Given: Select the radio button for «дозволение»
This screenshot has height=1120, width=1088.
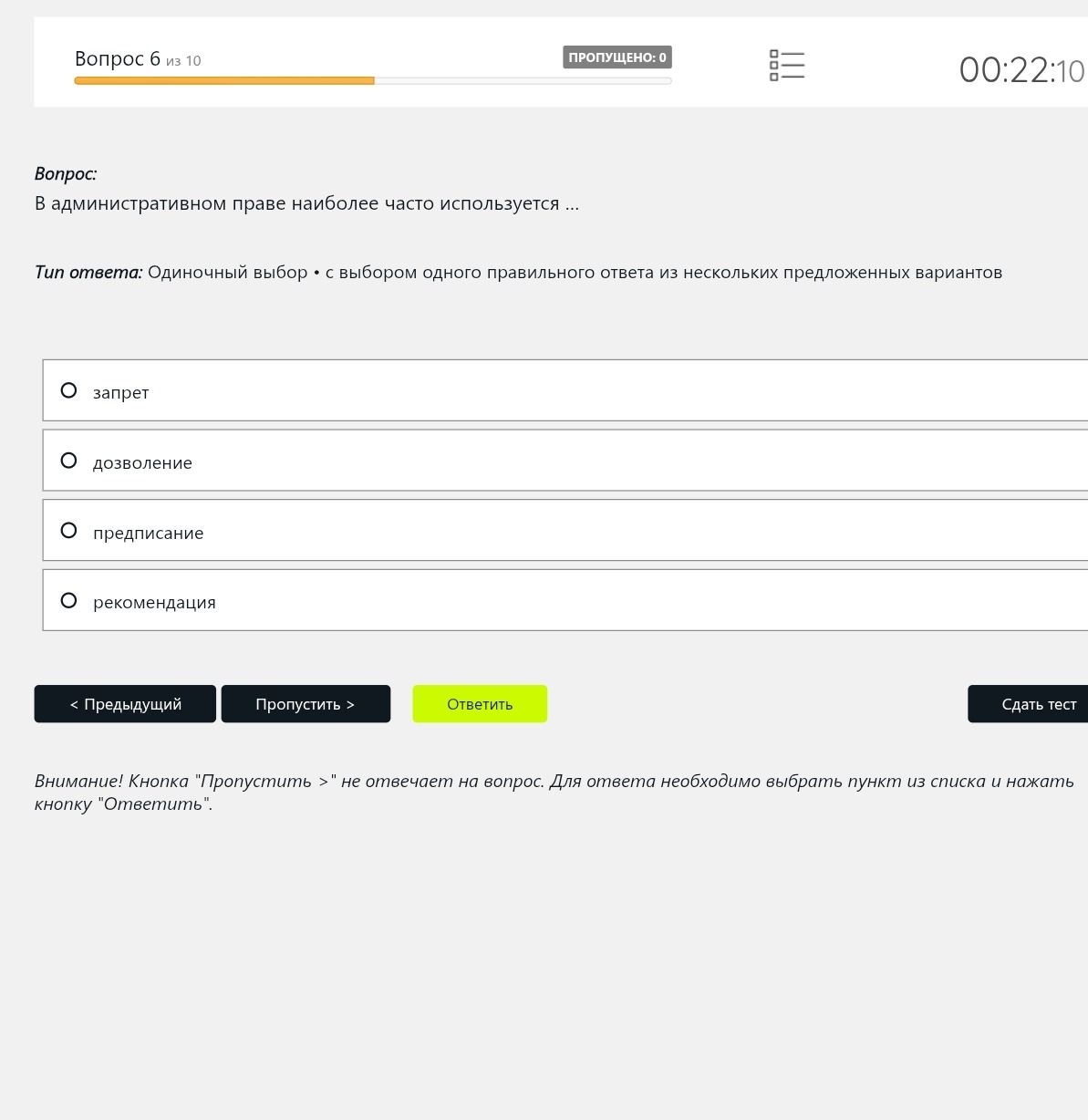Looking at the screenshot, I should pyautogui.click(x=68, y=461).
